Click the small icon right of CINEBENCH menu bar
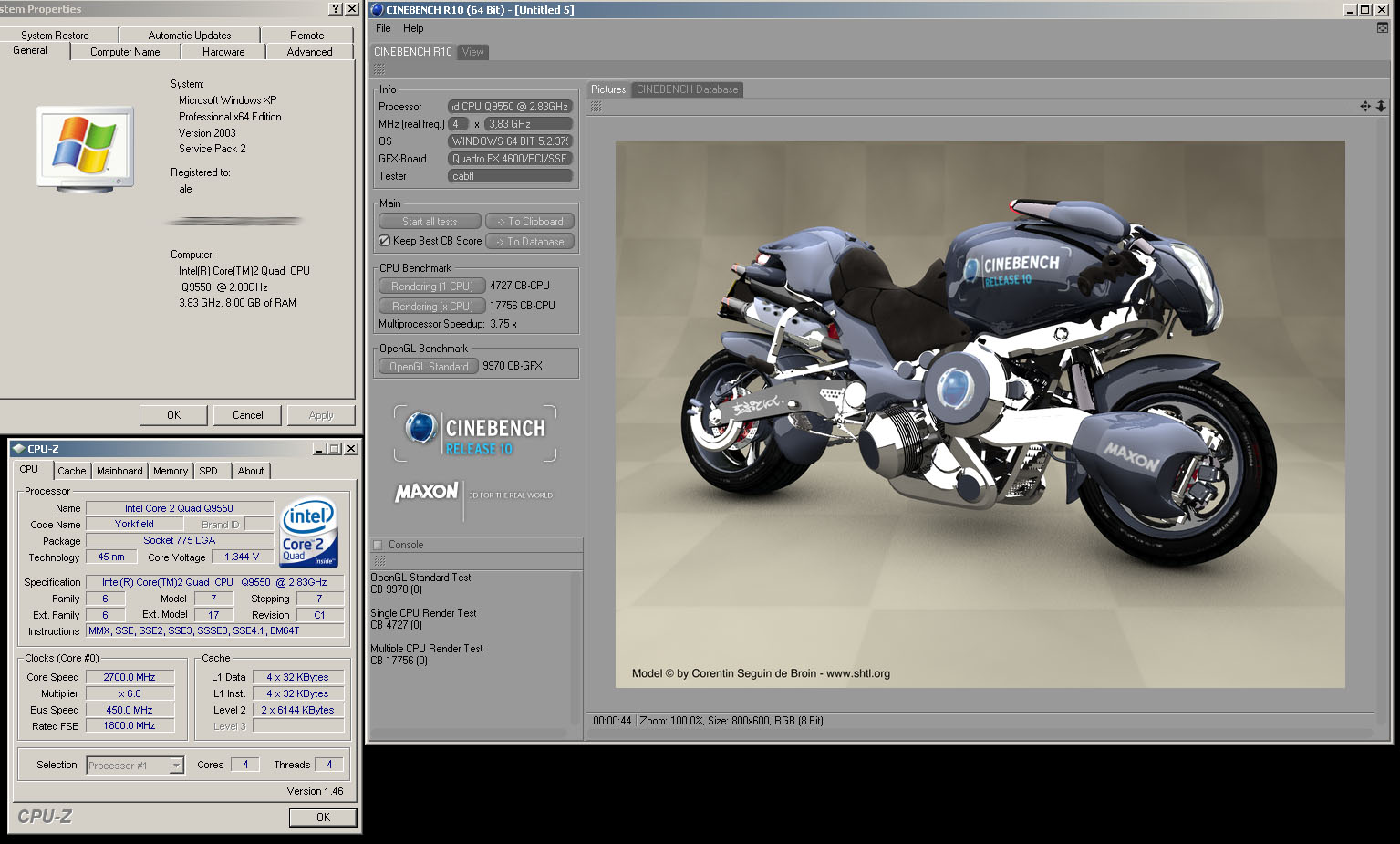1400x844 pixels. coord(1383,28)
